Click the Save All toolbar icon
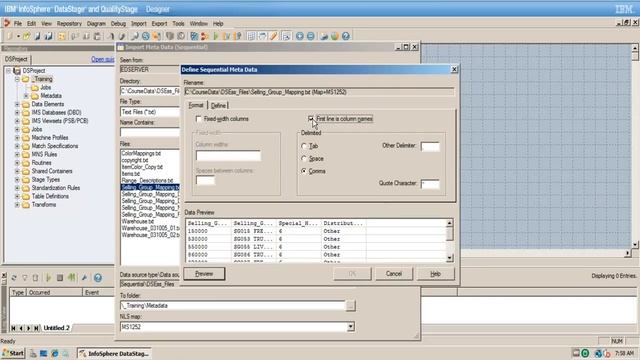Image resolution: width=640 pixels, height=360 pixels. coord(49,36)
